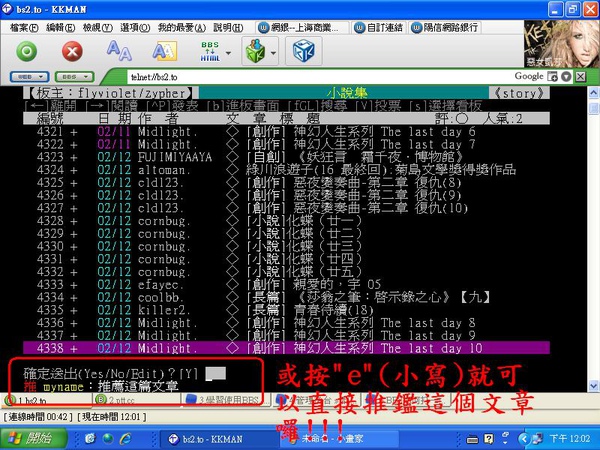This screenshot has width=600, height=450.
Task: Open 檢視(V) menu
Action: click(97, 28)
